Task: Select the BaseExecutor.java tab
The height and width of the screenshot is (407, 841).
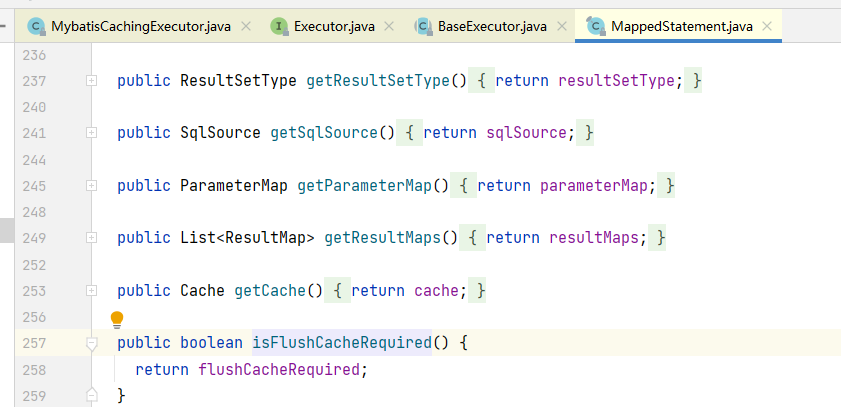Action: tap(493, 25)
